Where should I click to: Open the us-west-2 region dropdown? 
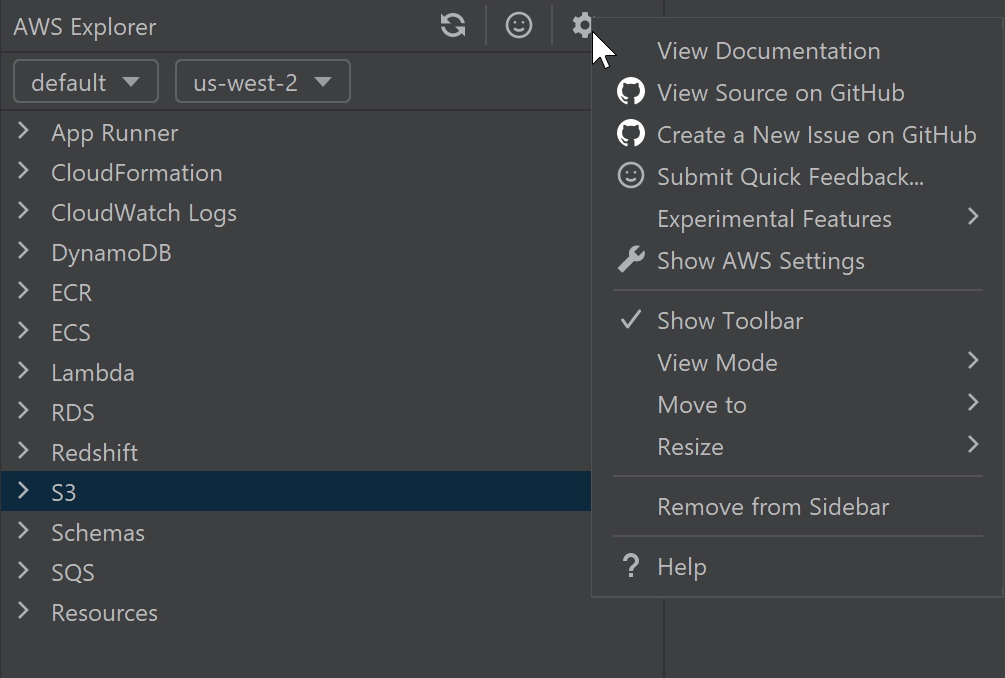pos(262,82)
